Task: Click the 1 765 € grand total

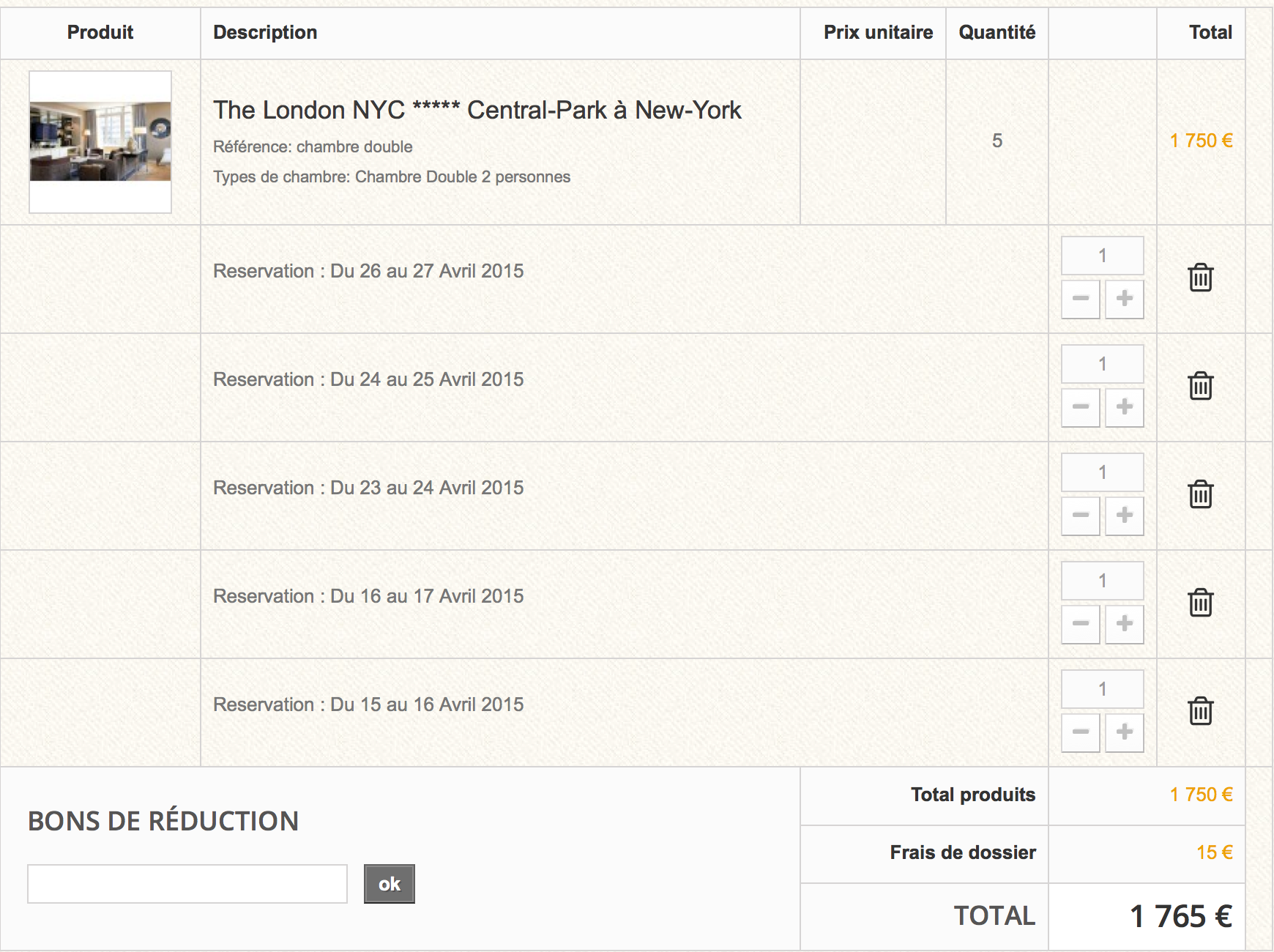Action: click(x=1181, y=916)
